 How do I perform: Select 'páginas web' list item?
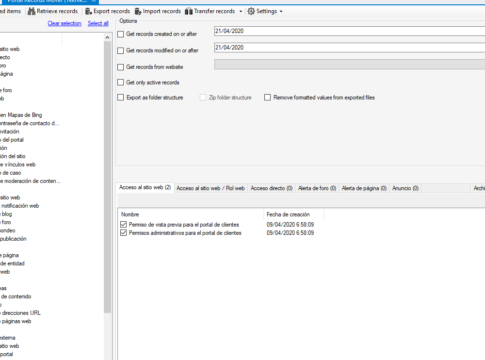point(16,321)
